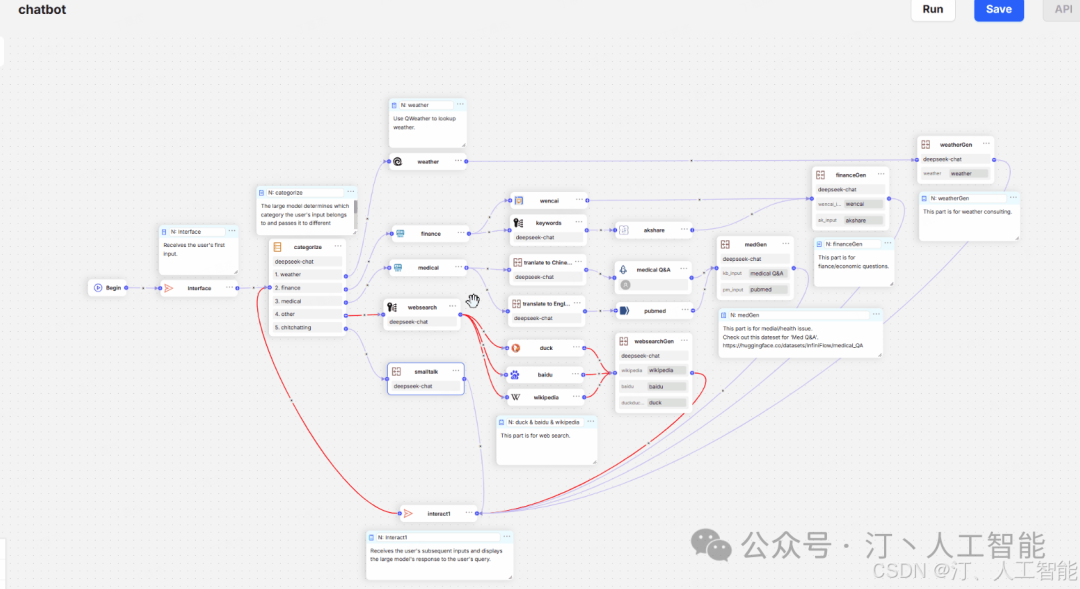Click the DuckDuckGo icon on duck node

tap(515, 348)
